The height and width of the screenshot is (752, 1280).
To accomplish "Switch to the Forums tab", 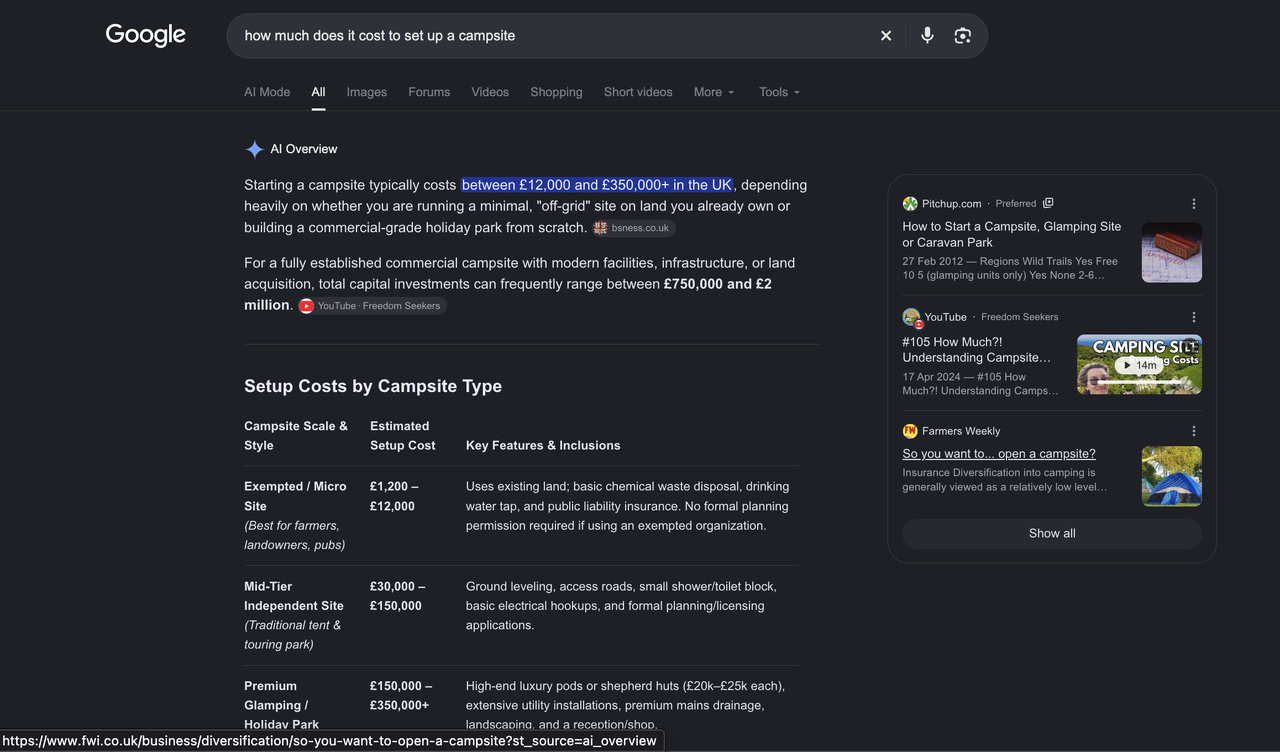I will (429, 92).
